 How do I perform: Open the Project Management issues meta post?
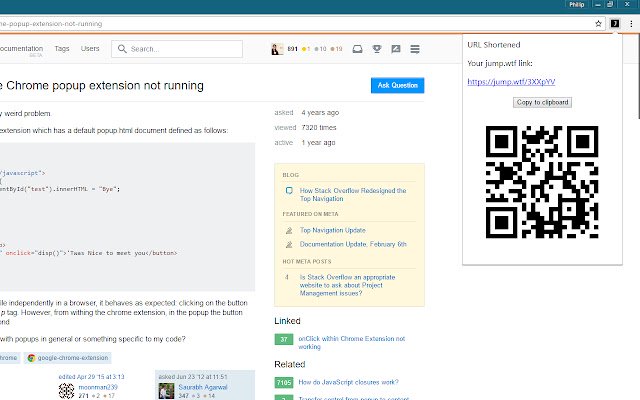(347, 285)
